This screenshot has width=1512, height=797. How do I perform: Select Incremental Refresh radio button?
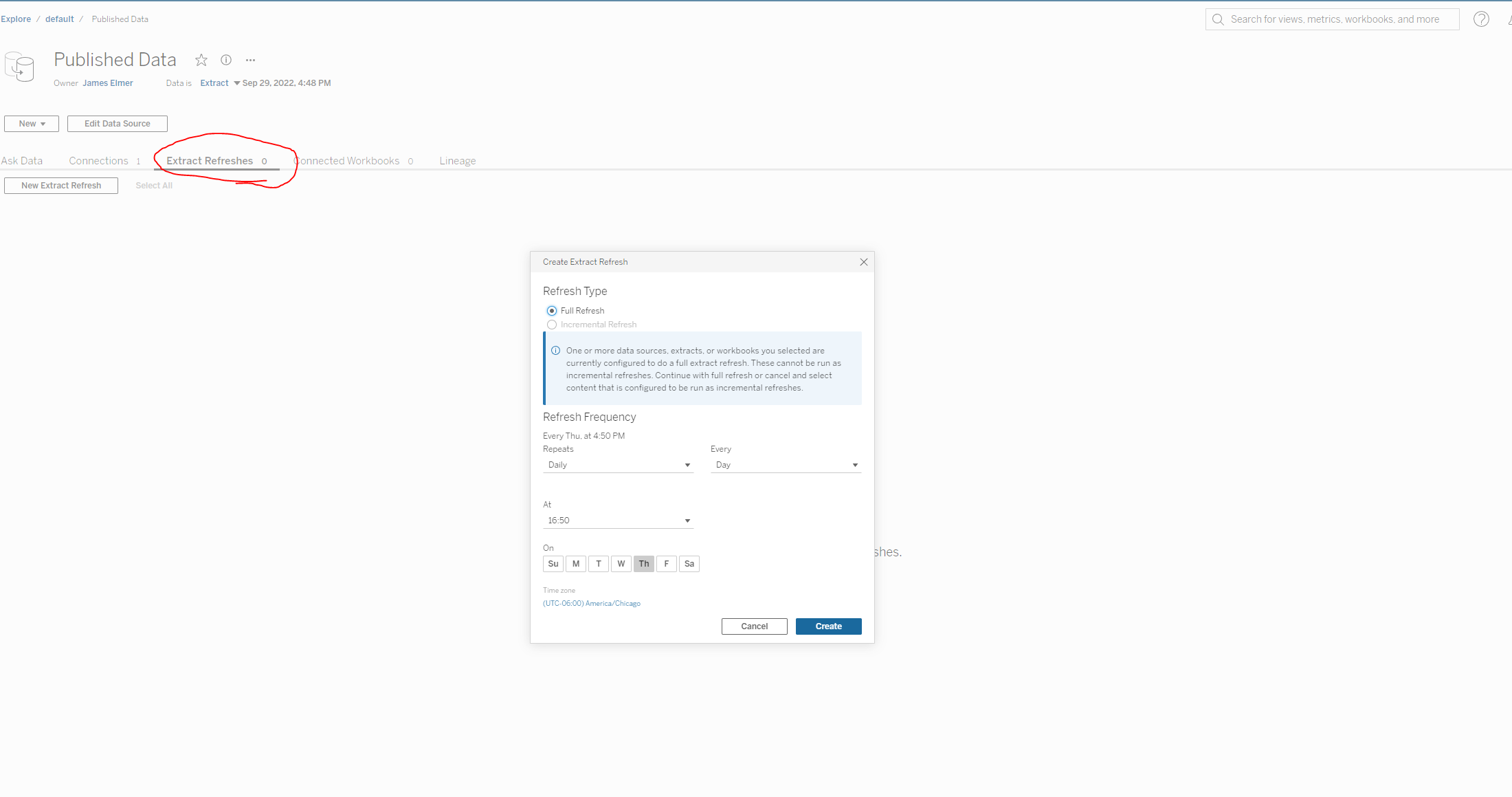click(552, 325)
